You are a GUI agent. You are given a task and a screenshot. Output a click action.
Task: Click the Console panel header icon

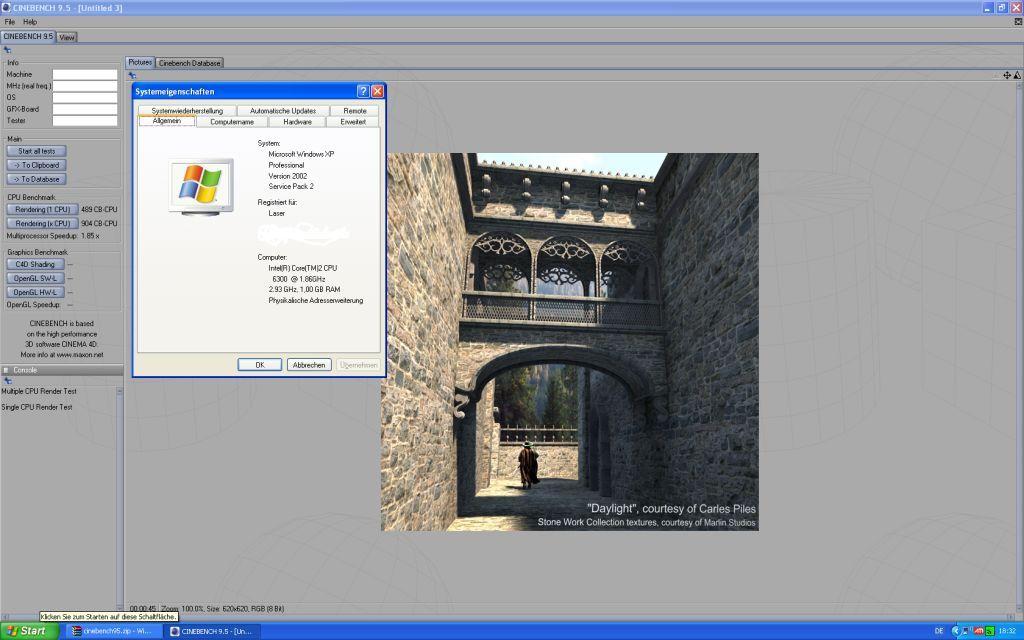click(6, 370)
